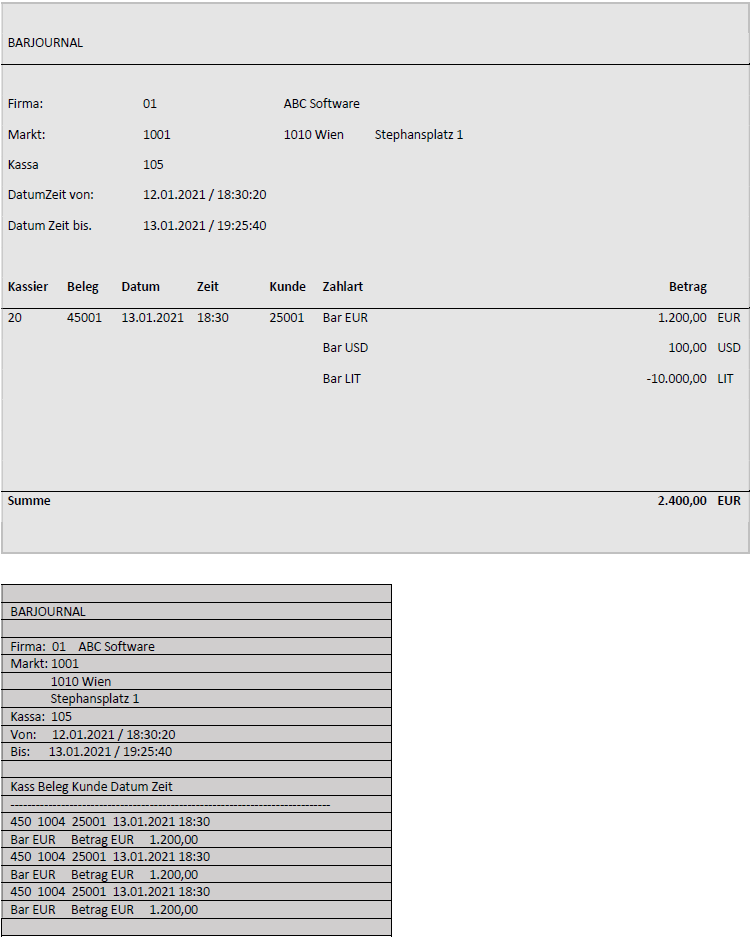
Task: Click the Stephansplatz 1 address next to 1010 Wien
Action: pyautogui.click(x=418, y=135)
